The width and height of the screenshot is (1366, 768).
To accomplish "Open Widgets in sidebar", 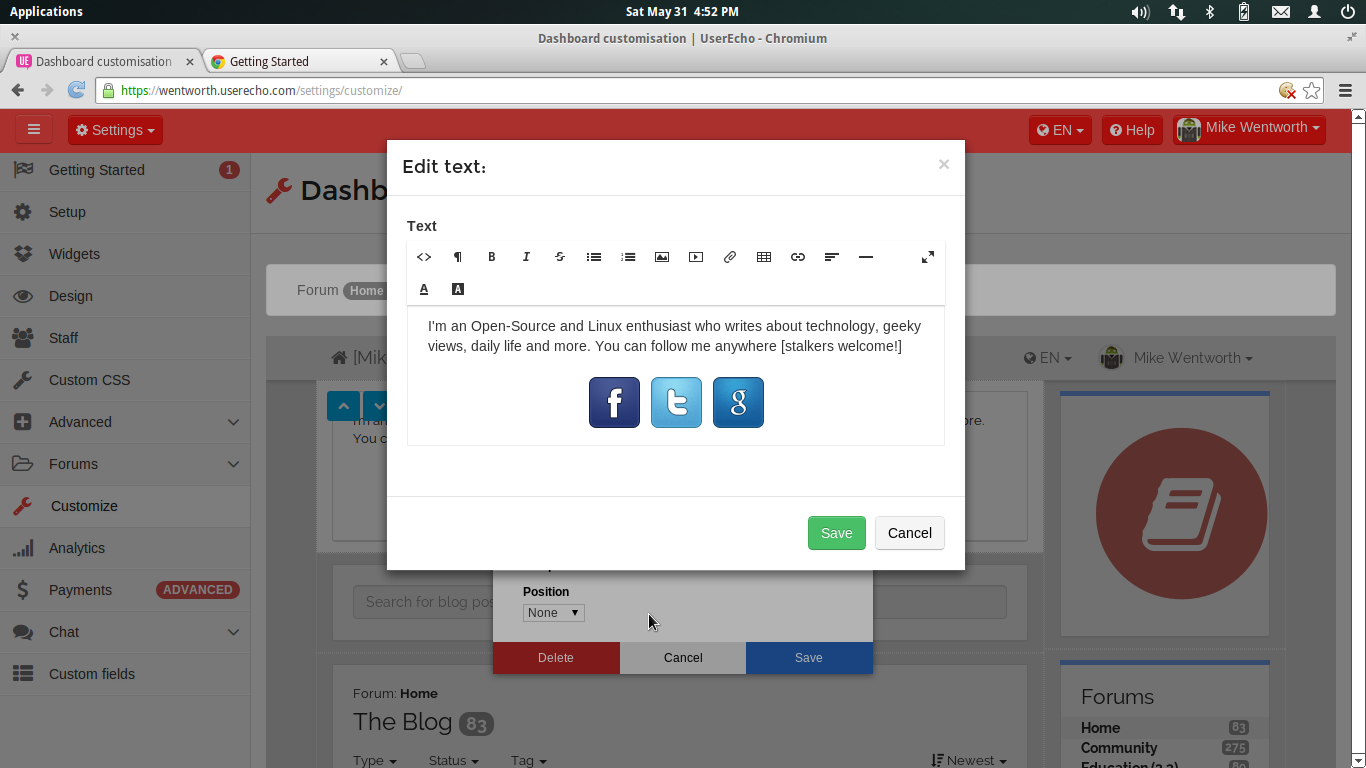I will (x=125, y=254).
